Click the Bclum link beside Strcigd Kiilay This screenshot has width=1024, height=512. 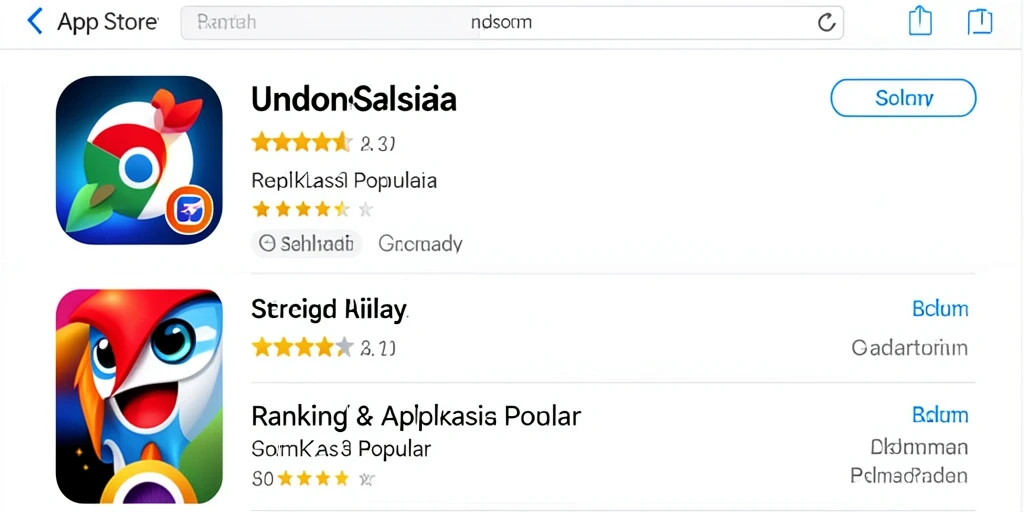click(x=940, y=309)
